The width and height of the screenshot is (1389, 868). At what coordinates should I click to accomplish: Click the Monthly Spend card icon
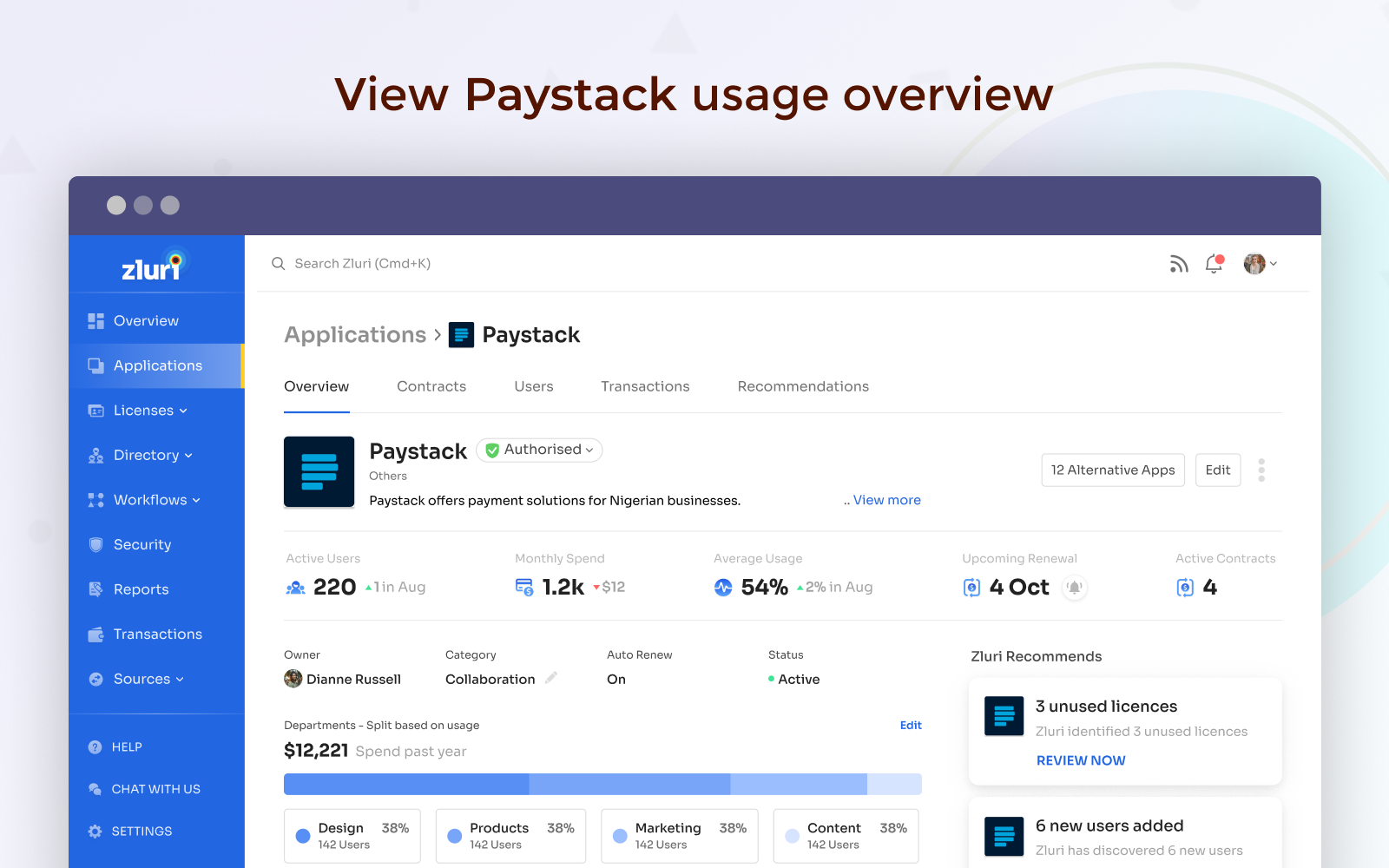click(524, 588)
